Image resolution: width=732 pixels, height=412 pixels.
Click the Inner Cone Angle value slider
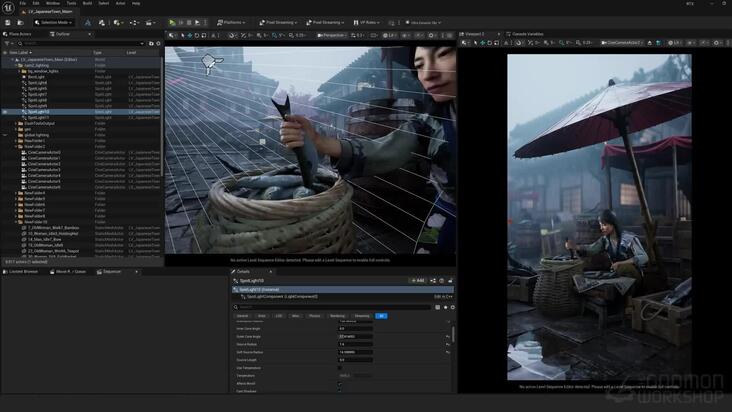tap(355, 328)
